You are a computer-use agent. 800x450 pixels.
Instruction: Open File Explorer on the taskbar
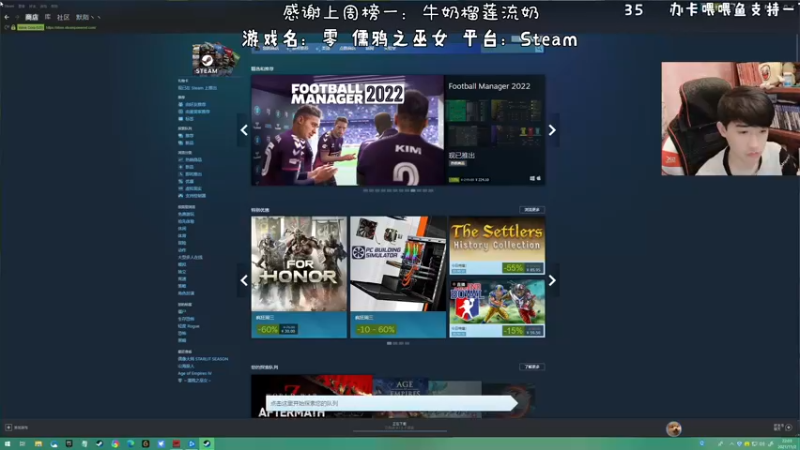[x=38, y=444]
